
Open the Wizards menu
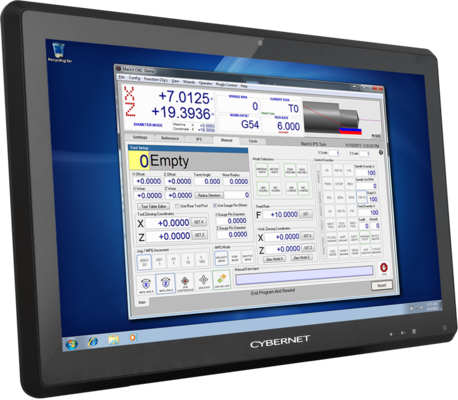(x=189, y=82)
